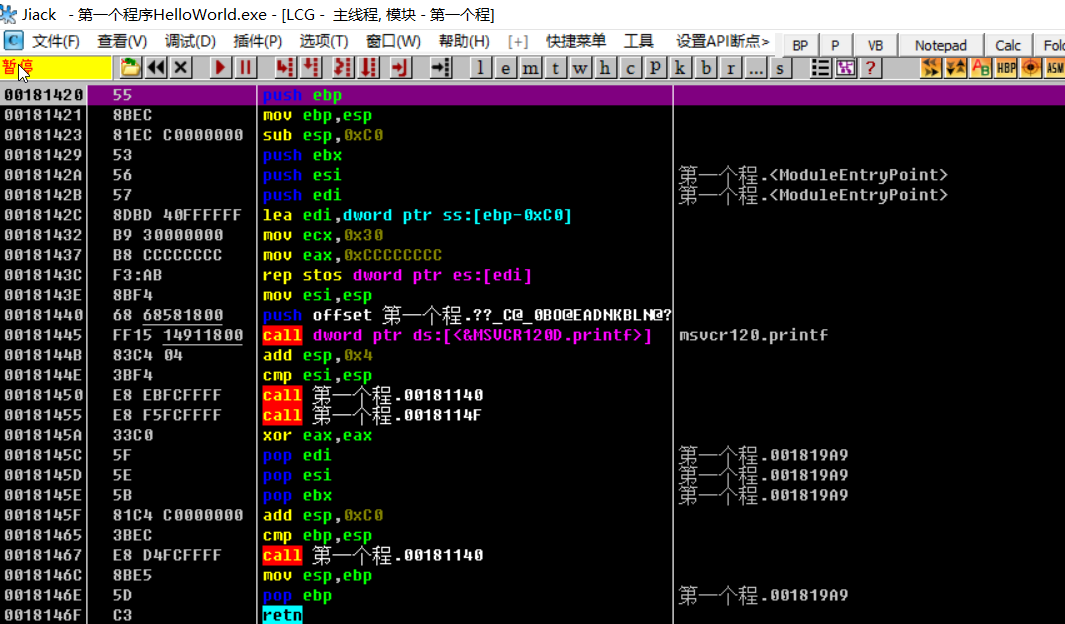Open the 文件(F) menu

point(56,41)
